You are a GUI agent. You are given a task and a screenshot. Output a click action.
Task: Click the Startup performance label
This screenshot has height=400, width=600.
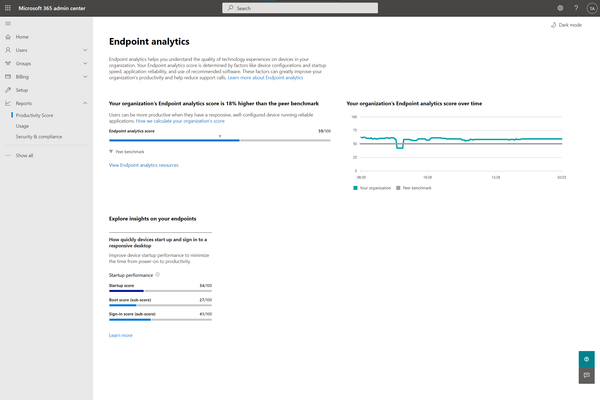[x=131, y=275]
